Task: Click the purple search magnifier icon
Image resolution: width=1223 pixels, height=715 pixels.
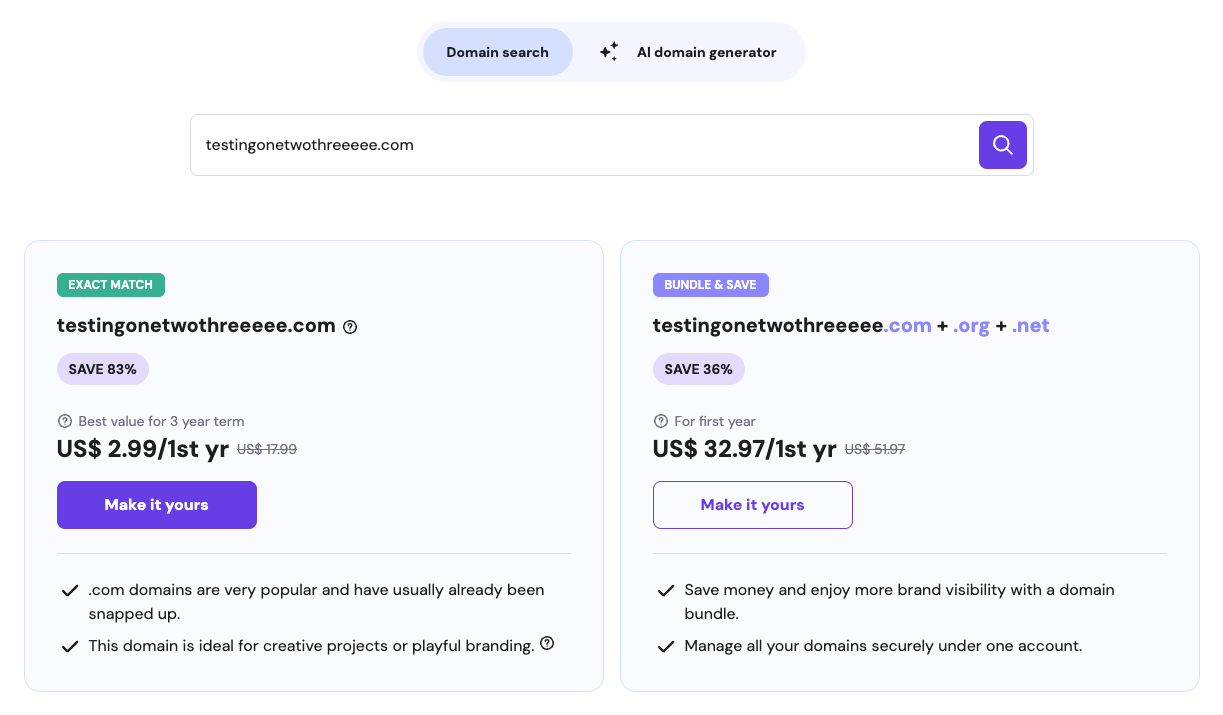Action: 1002,144
